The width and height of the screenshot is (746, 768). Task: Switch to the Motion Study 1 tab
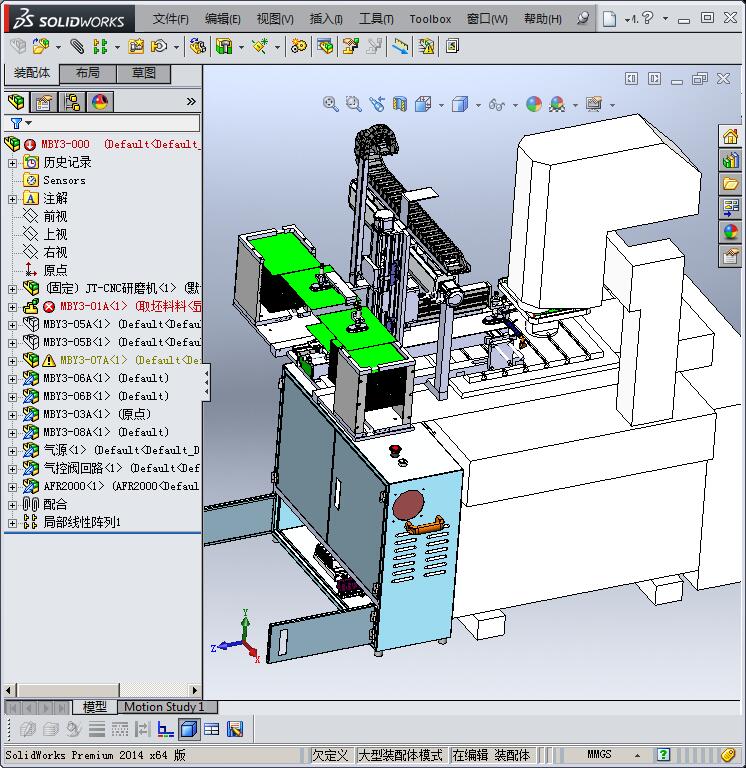[164, 707]
